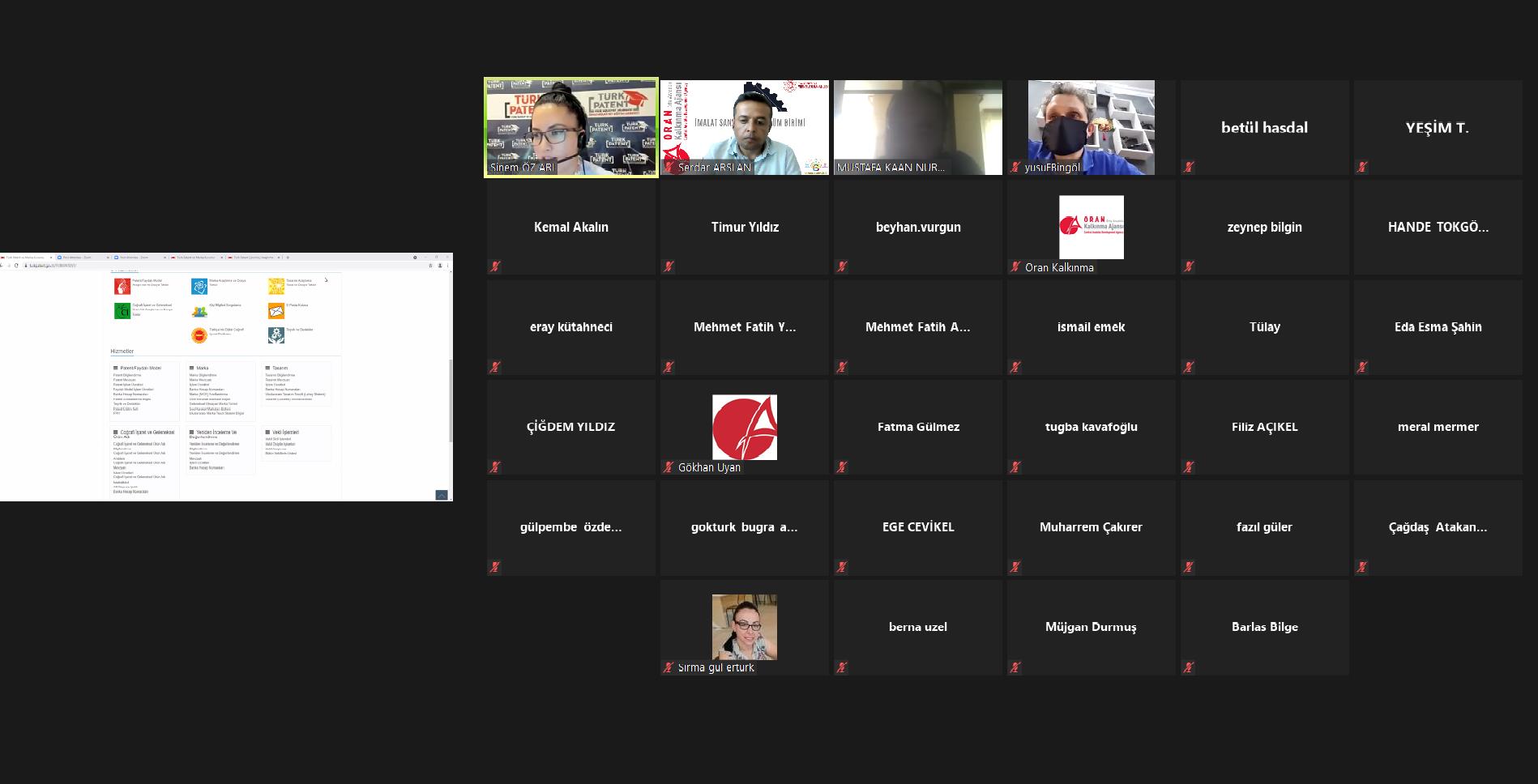Viewport: 1538px width, 784px height.
Task: Click Sırma gul erturk's video thumbnail
Action: (x=744, y=626)
